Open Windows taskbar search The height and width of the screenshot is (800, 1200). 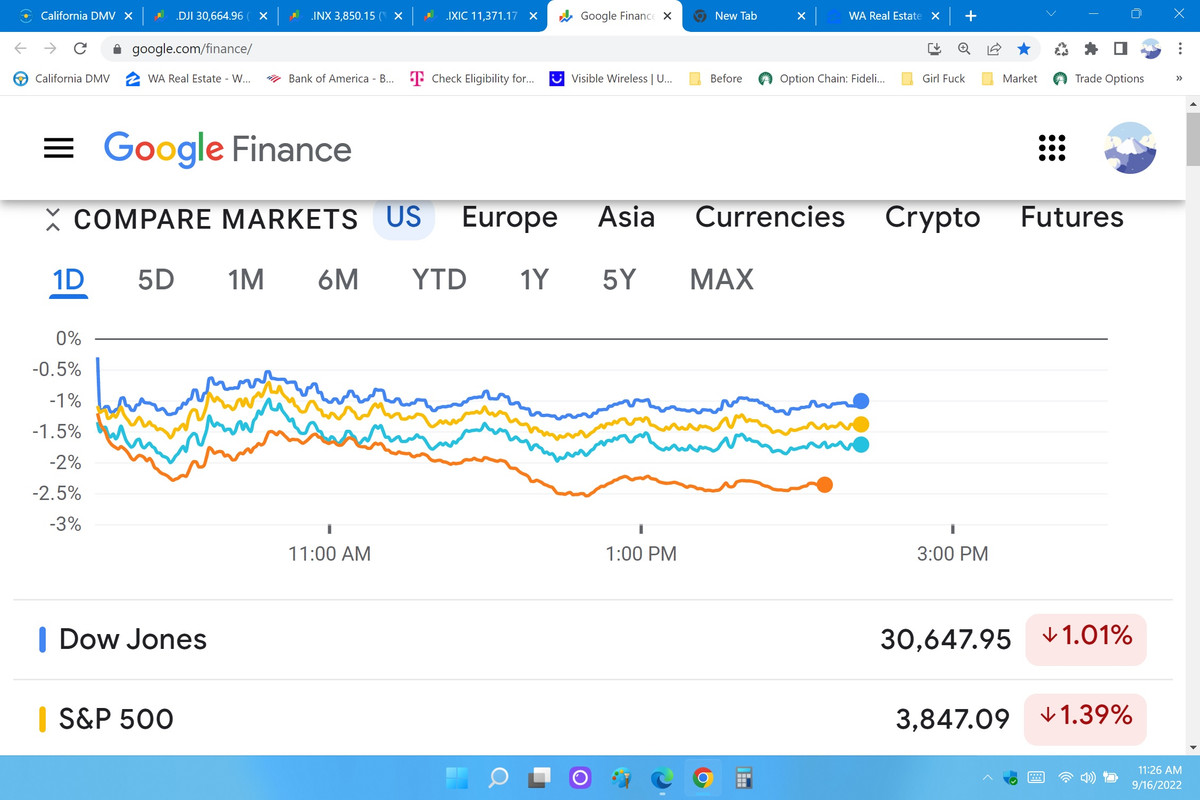(x=498, y=777)
